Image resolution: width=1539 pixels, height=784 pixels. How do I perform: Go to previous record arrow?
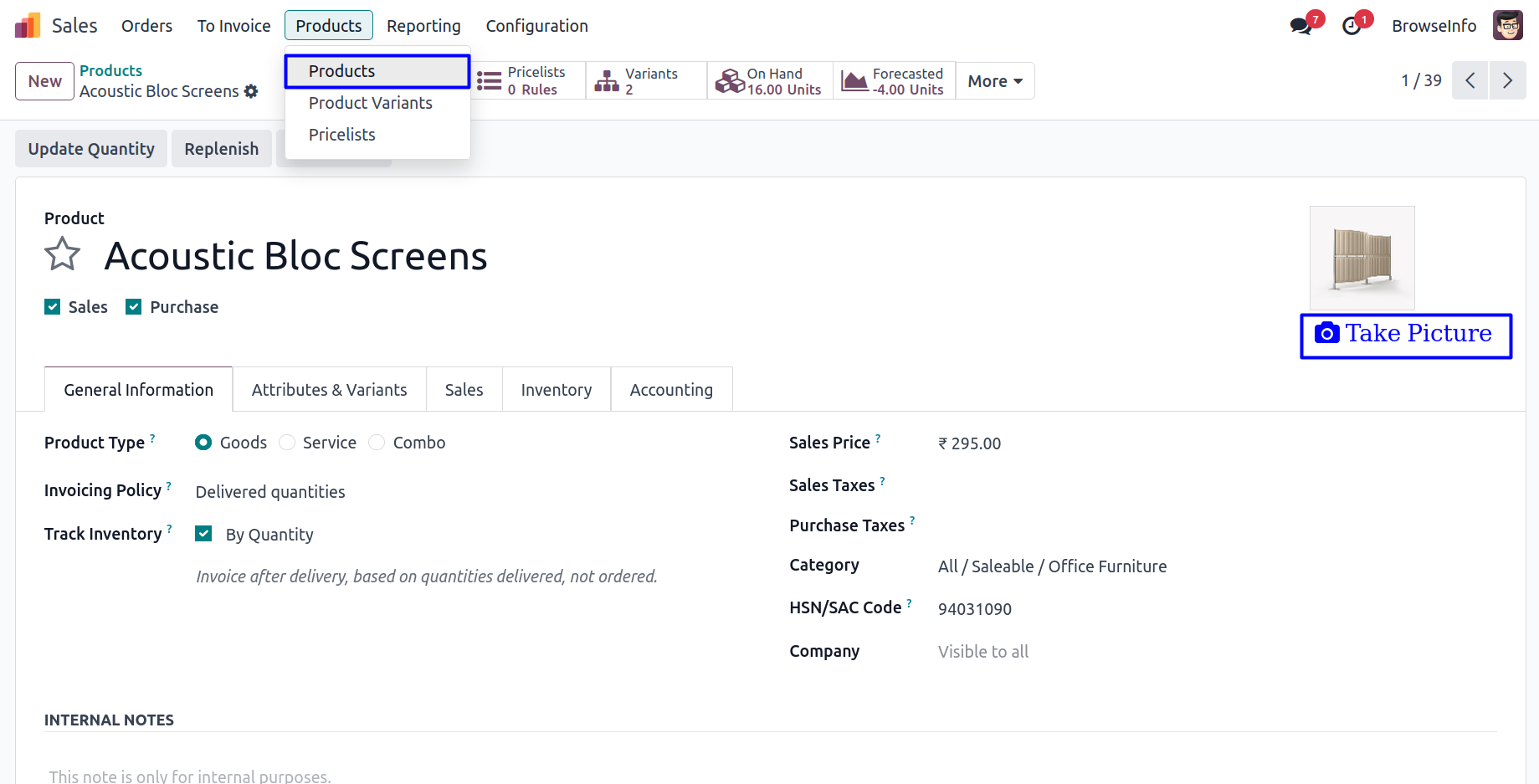point(1470,80)
